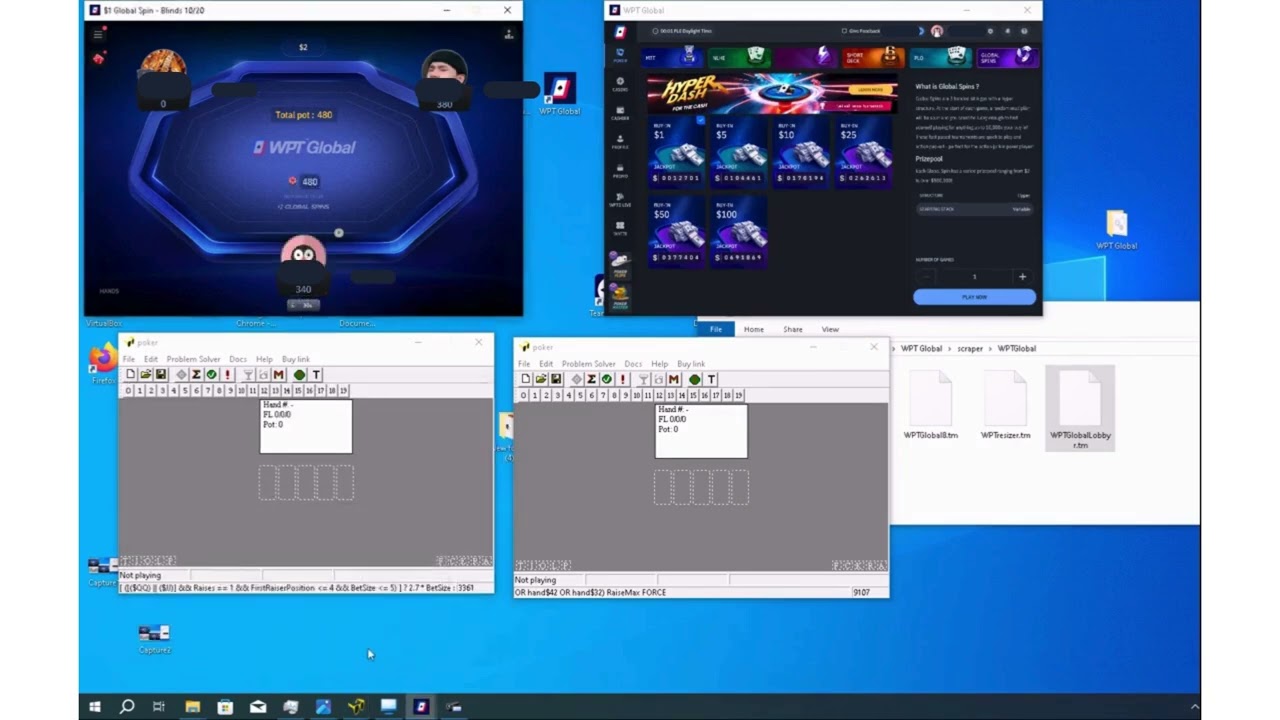Click tab 0 in left poker number bar

pyautogui.click(x=128, y=391)
